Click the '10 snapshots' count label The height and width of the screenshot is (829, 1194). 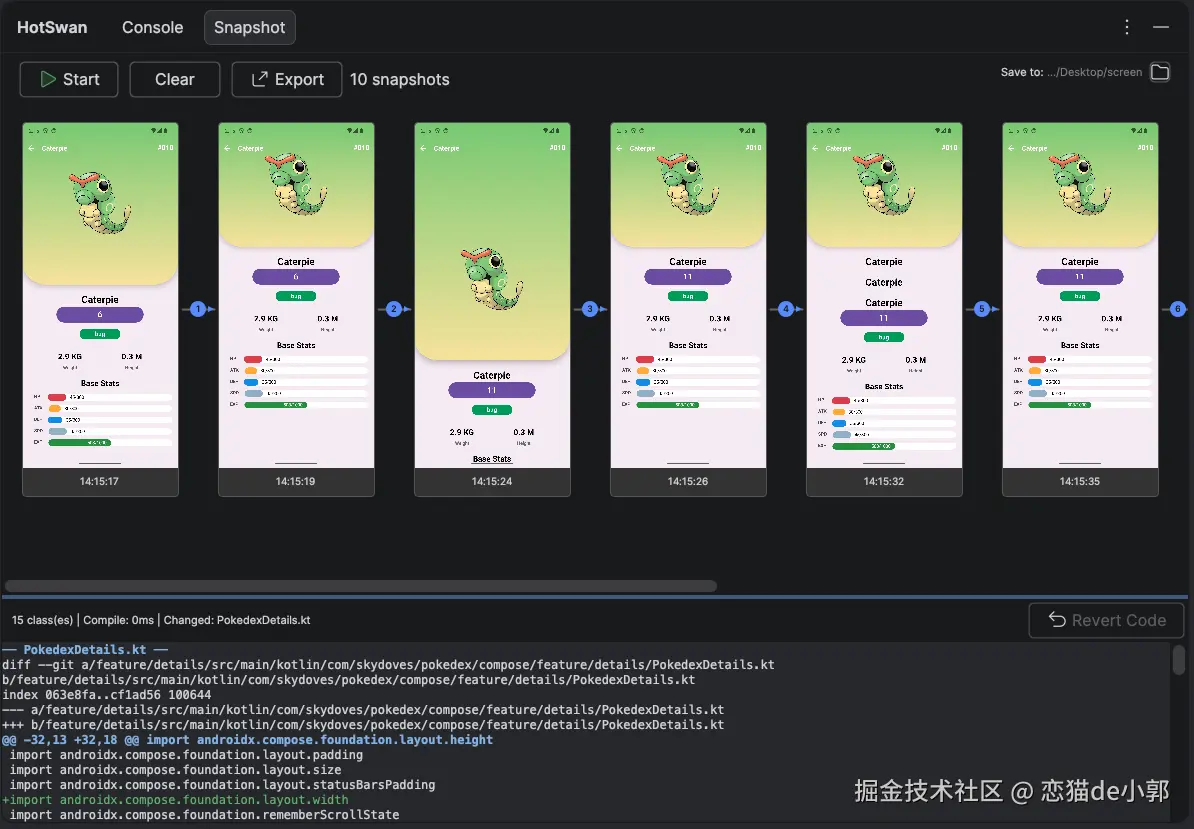(400, 79)
